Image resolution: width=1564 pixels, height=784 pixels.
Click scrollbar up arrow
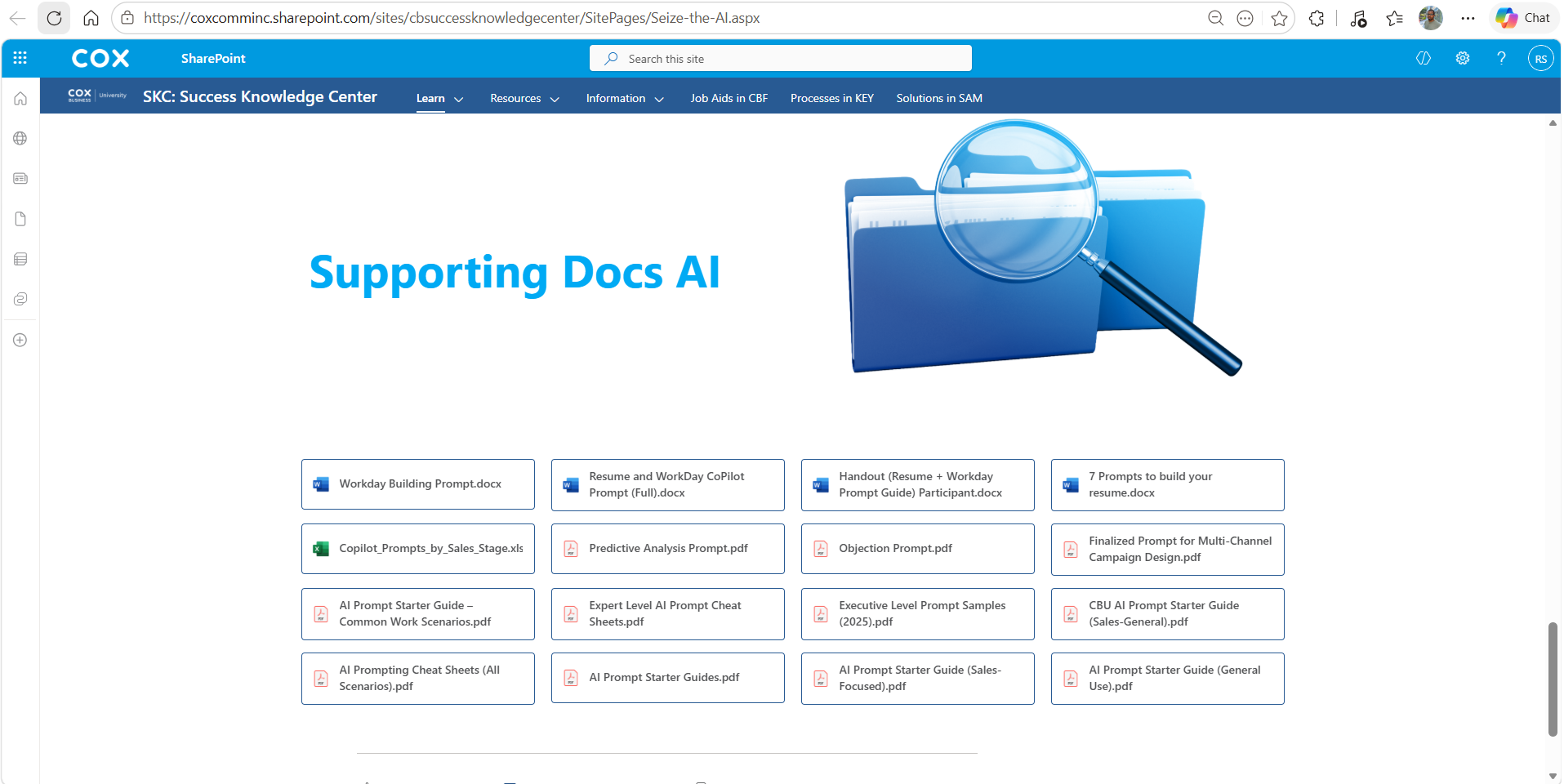(1553, 123)
